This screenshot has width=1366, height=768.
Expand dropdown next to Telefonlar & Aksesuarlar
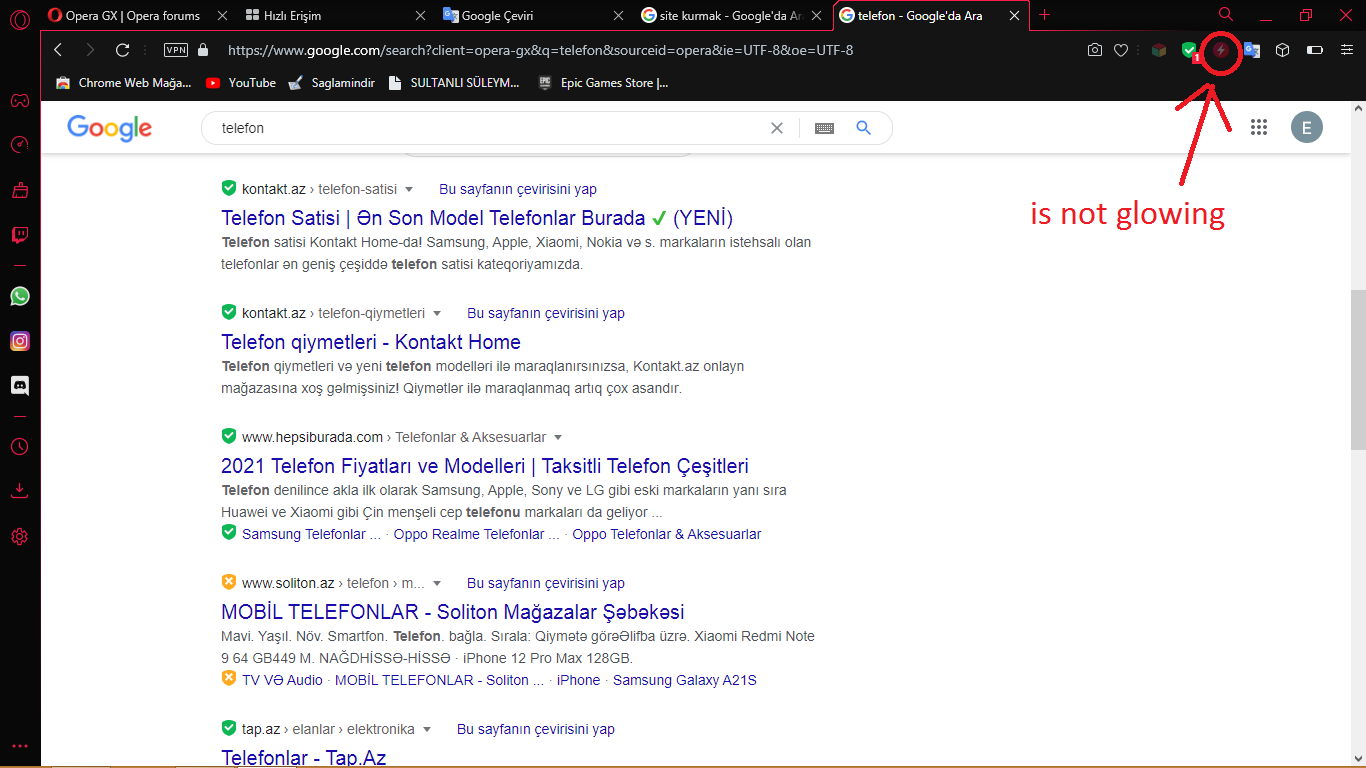[x=558, y=437]
